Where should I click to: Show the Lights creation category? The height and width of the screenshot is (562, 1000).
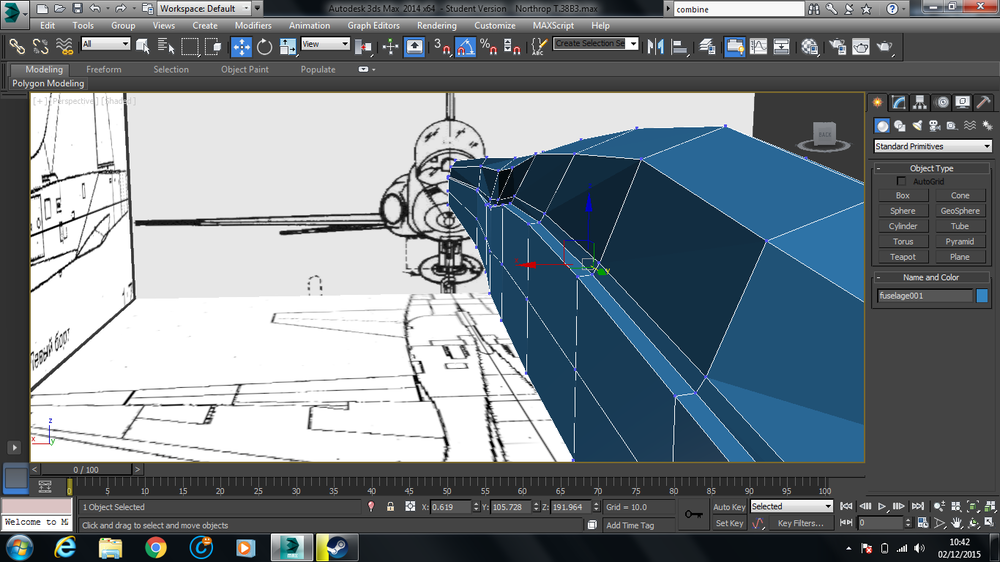tap(918, 126)
